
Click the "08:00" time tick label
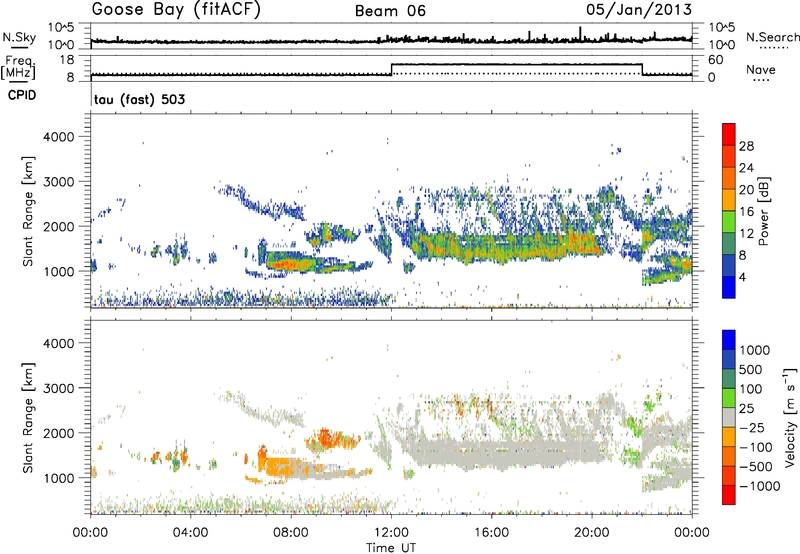pyautogui.click(x=290, y=533)
